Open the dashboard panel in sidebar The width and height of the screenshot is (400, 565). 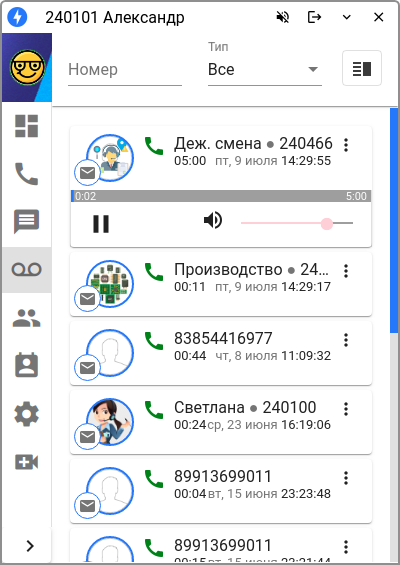tap(26, 126)
